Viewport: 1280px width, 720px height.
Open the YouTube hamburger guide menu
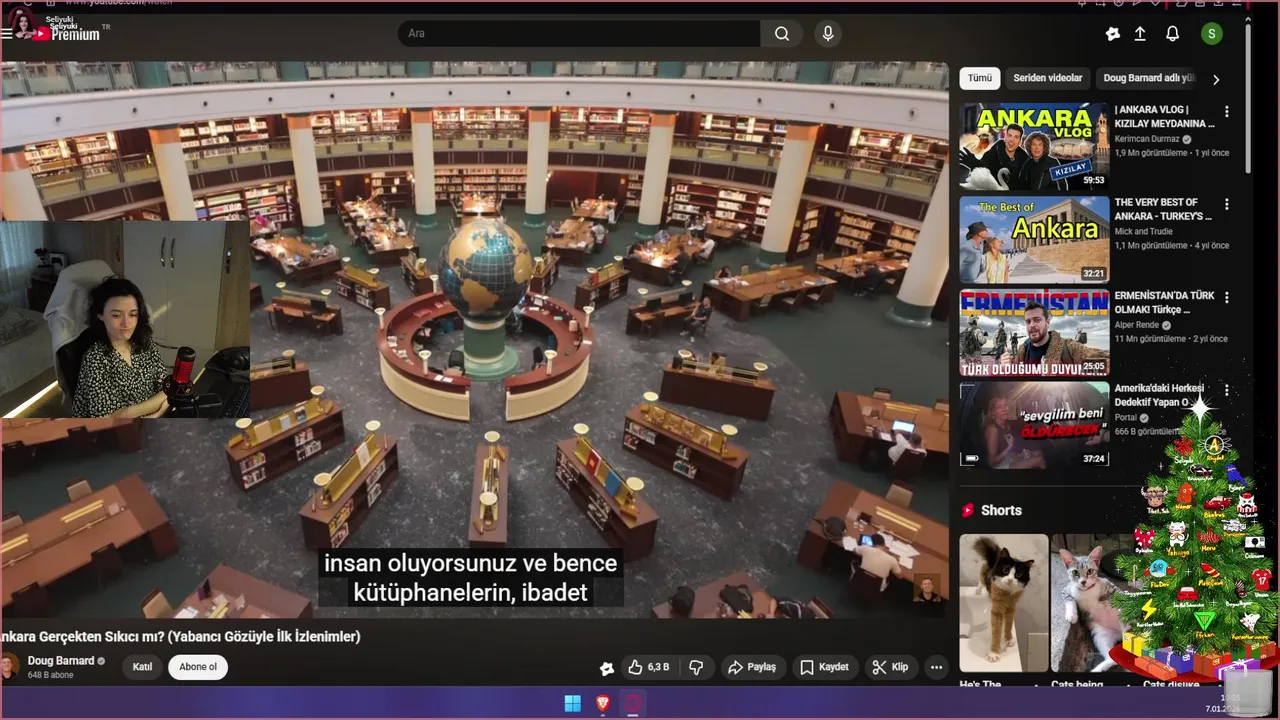tap(7, 34)
